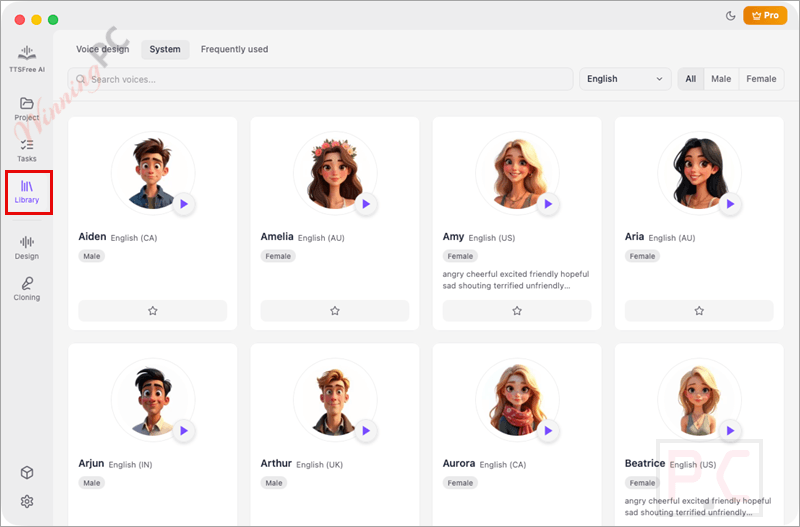Toggle dark mode moon icon
The width and height of the screenshot is (800, 527).
731,16
